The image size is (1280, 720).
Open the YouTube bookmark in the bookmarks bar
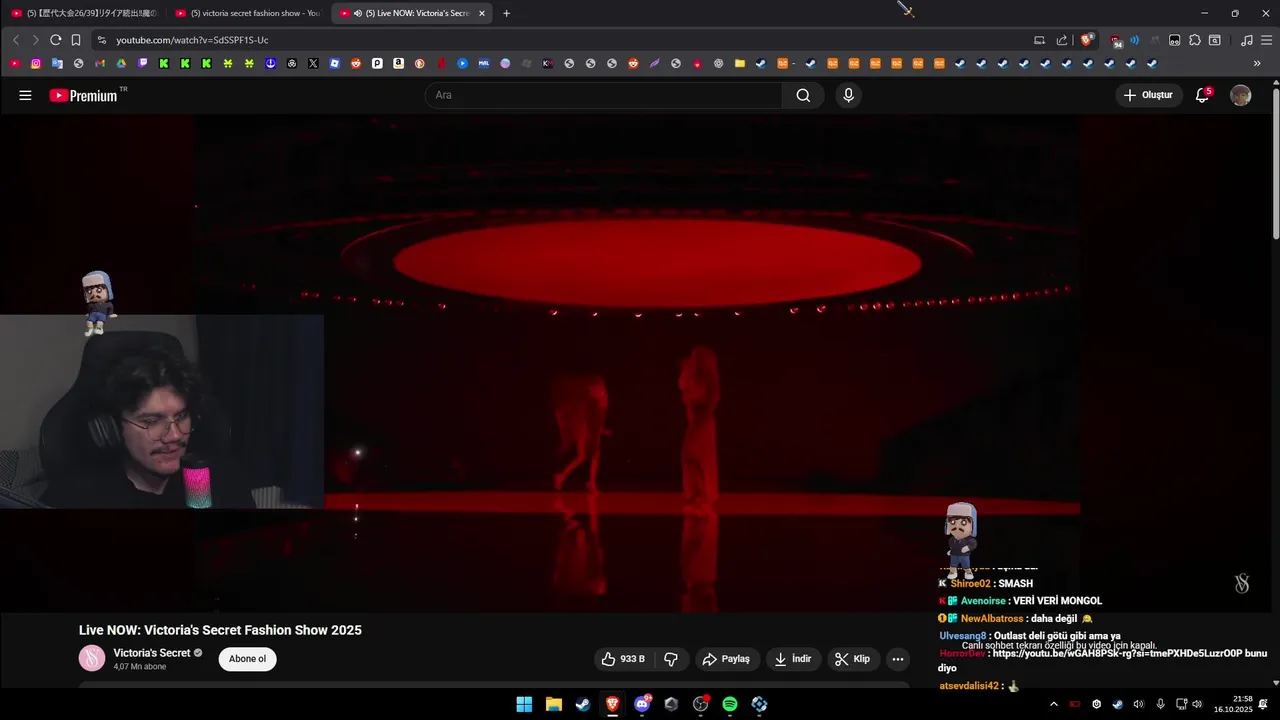(x=15, y=63)
